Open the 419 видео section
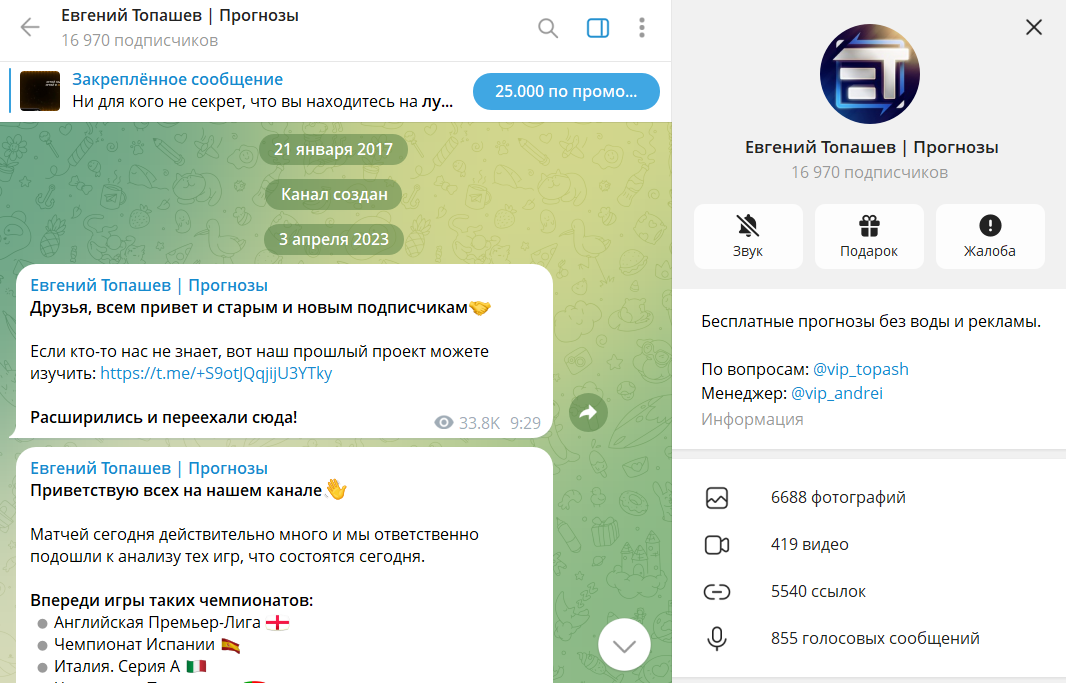Viewport: 1066px width, 683px height. 869,544
